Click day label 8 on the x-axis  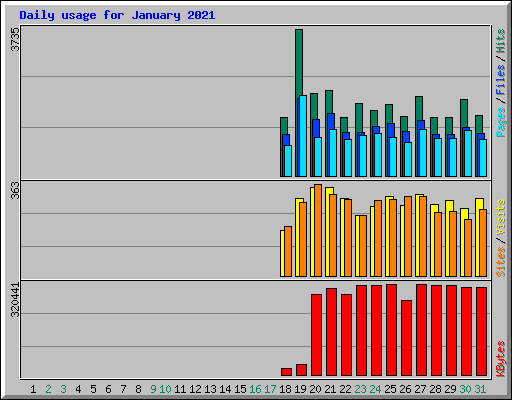(138, 389)
